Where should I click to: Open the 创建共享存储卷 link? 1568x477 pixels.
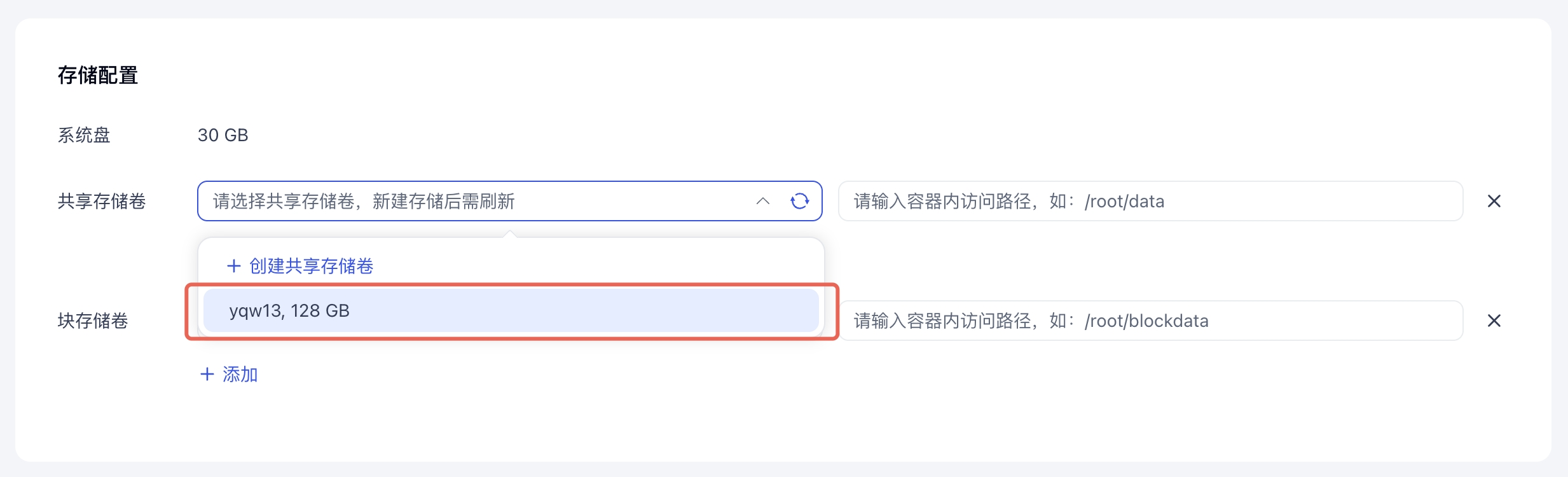point(311,266)
